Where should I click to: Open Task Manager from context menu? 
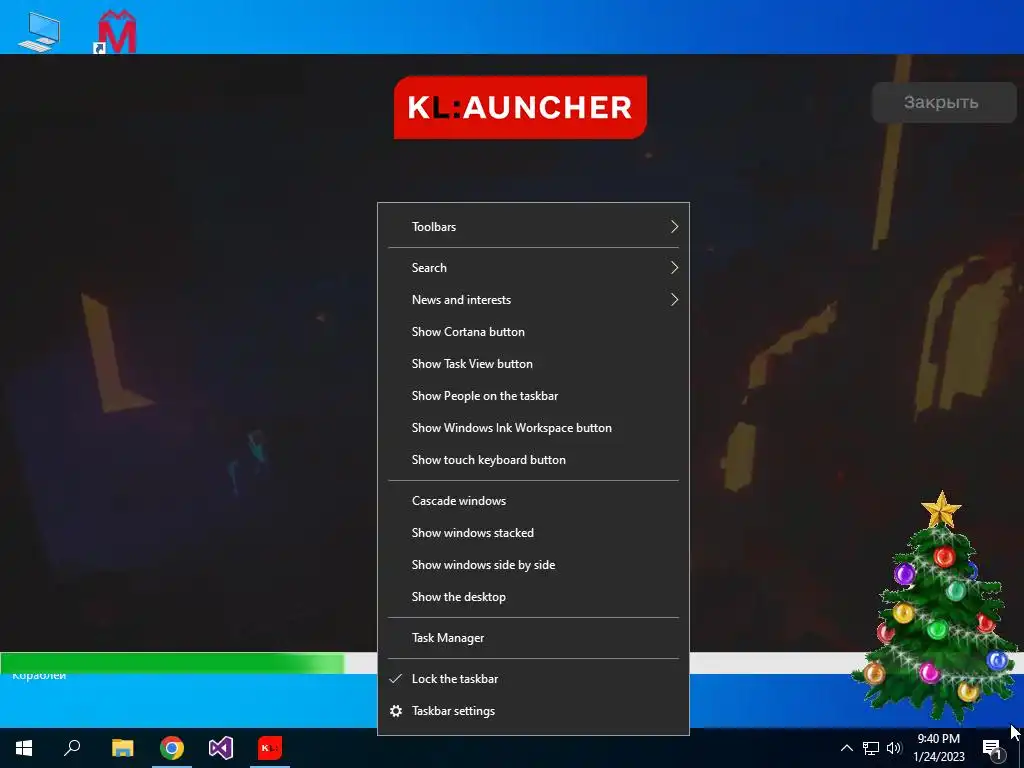coord(534,638)
